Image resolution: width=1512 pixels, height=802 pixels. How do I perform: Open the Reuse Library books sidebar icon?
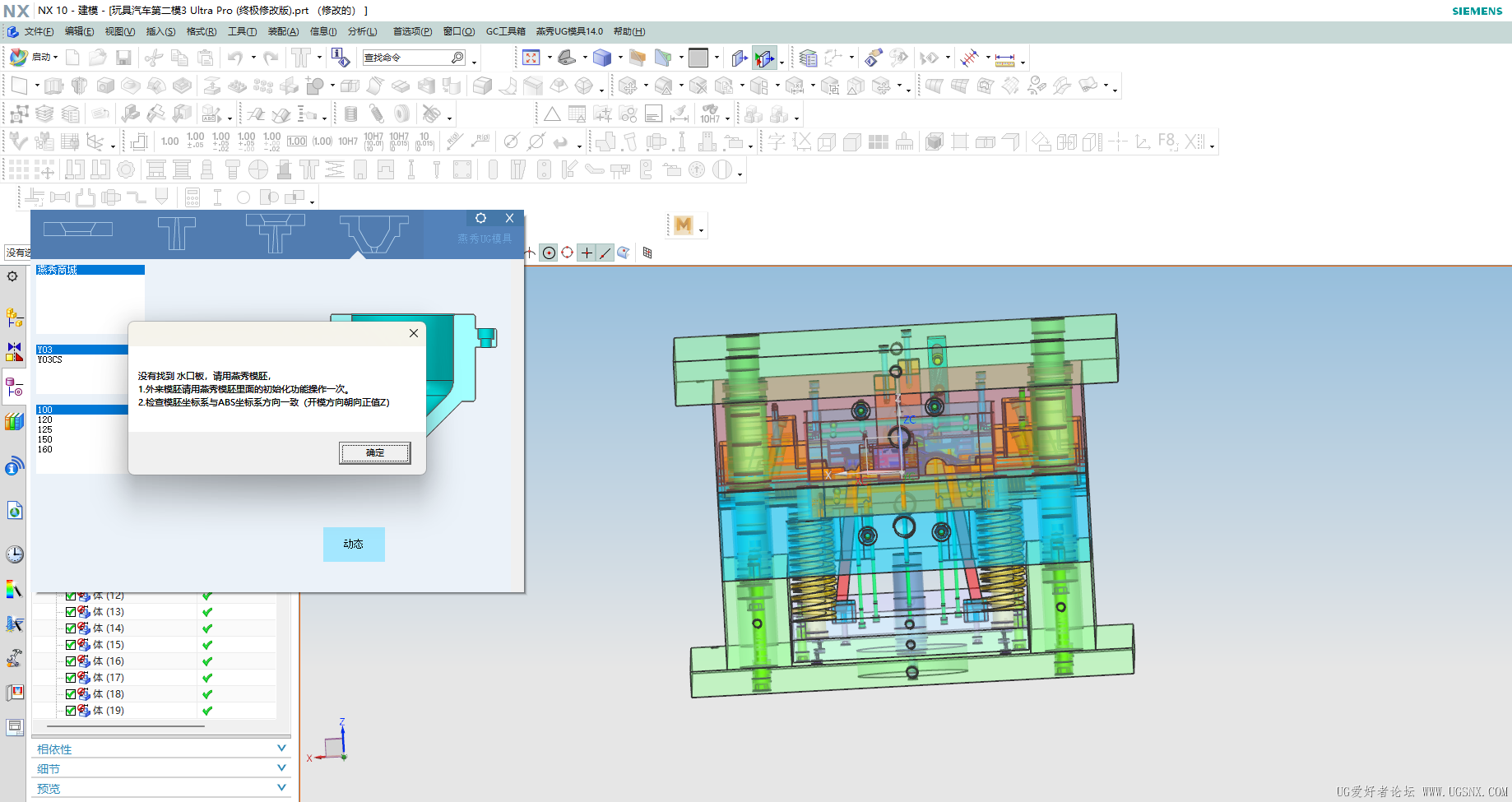15,422
